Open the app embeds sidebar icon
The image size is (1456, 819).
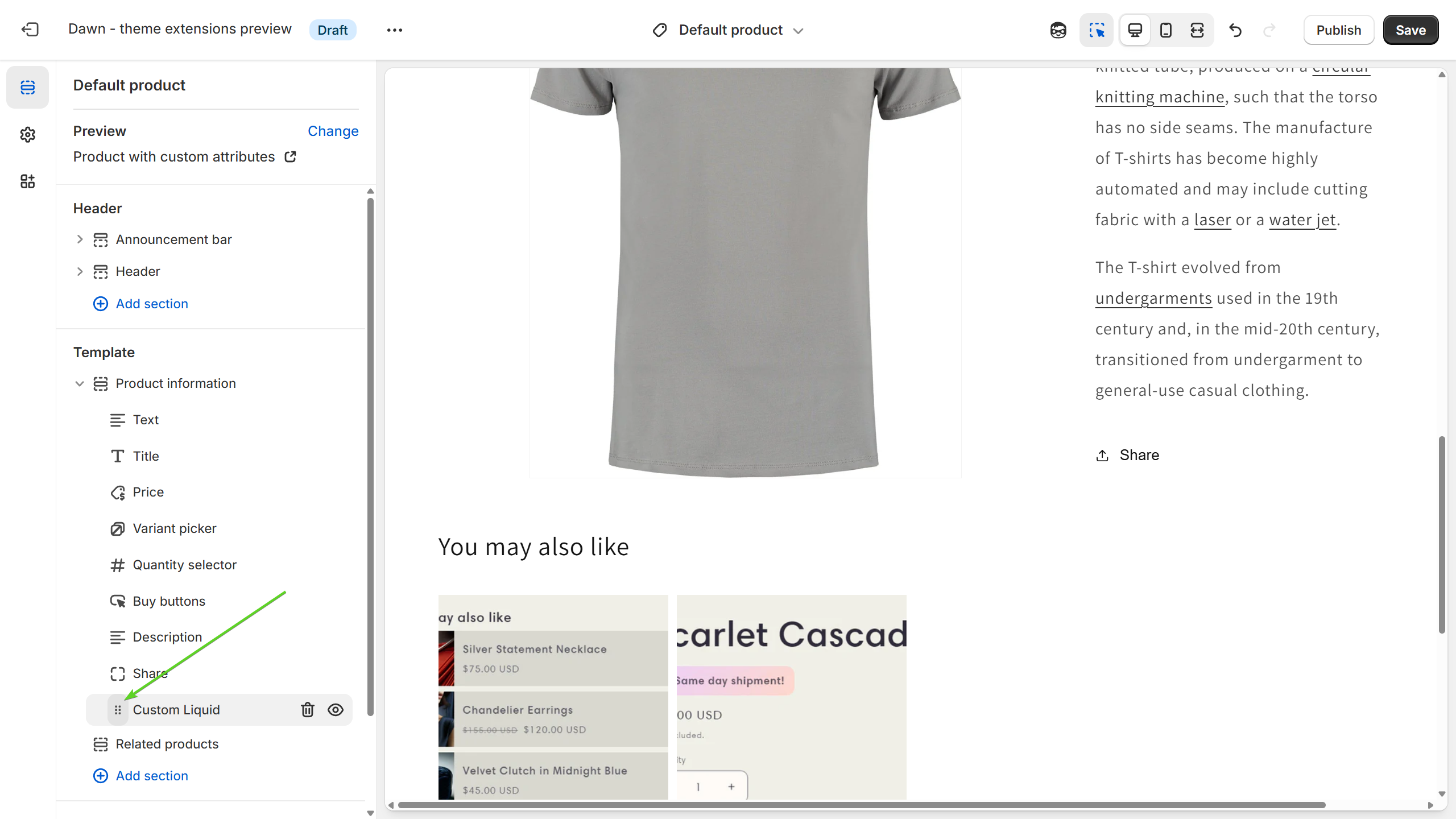(x=27, y=181)
